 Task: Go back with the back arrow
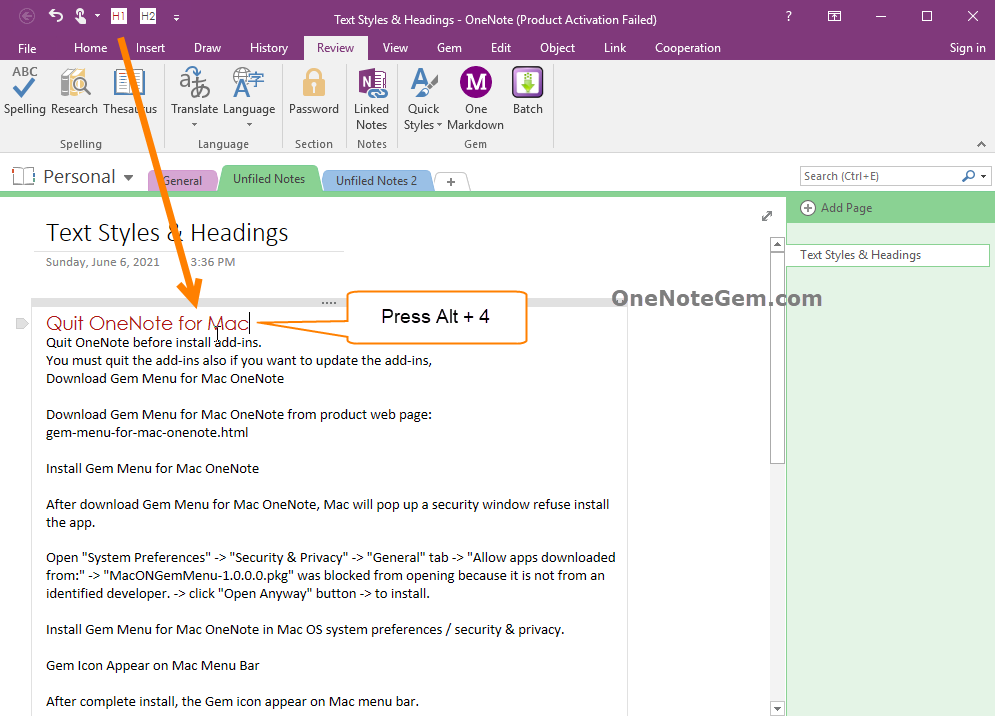point(27,16)
